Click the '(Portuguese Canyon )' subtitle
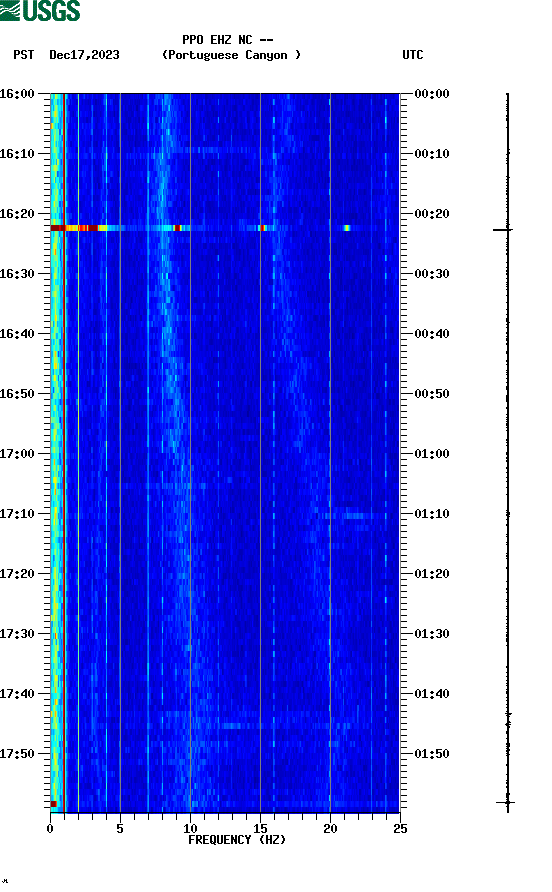Viewport: 552px width, 892px height. tap(232, 55)
